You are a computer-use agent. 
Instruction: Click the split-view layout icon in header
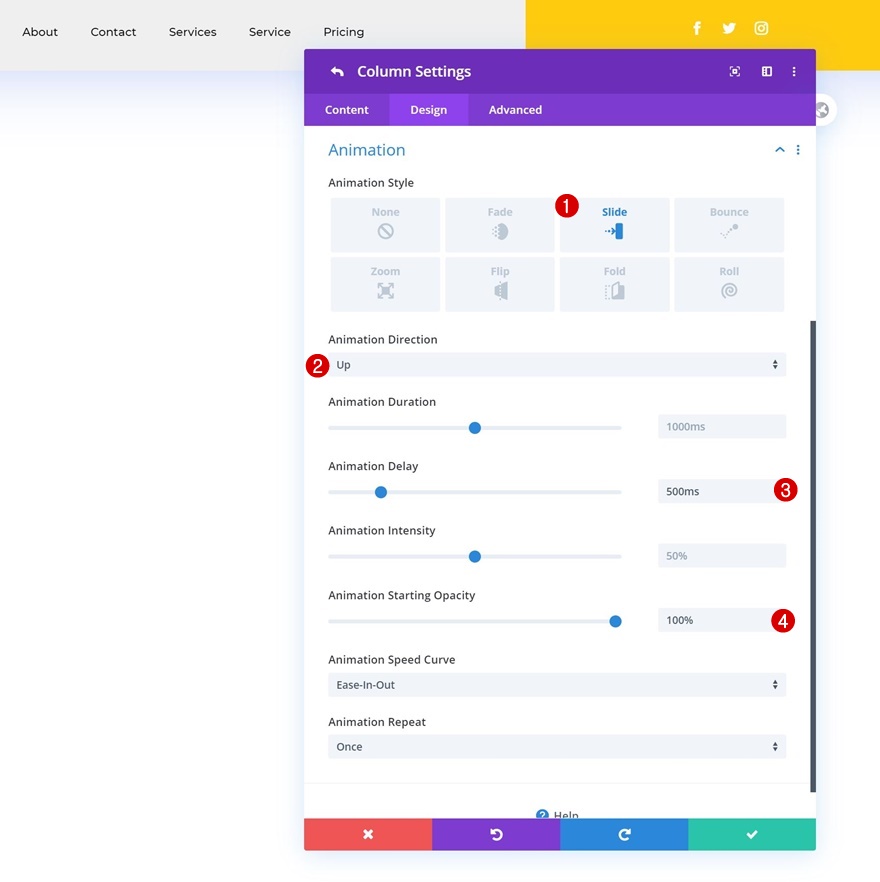point(767,71)
